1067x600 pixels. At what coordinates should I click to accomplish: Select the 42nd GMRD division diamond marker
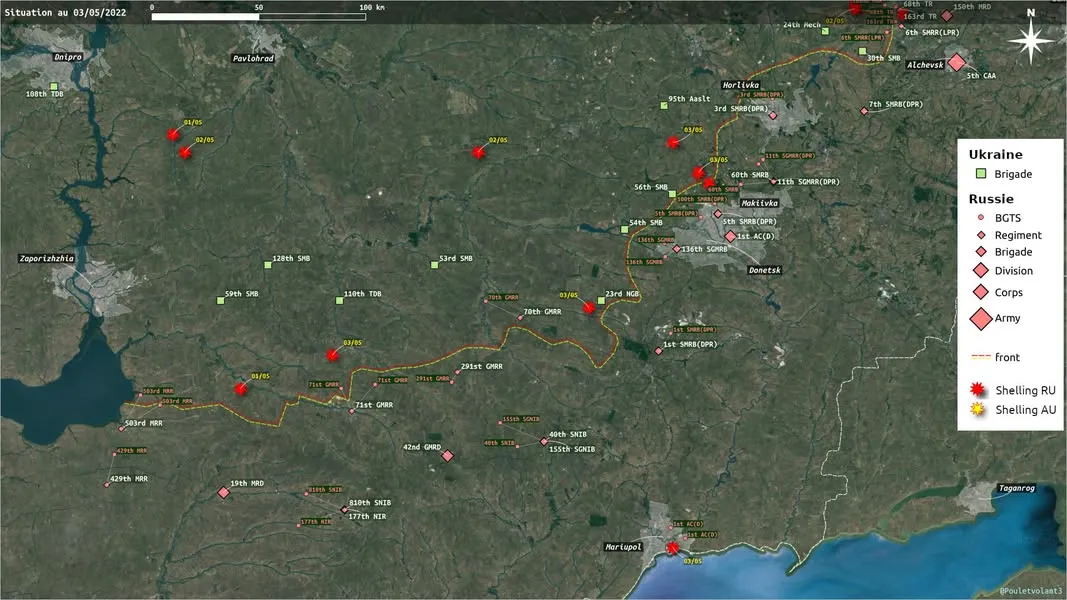pos(447,456)
